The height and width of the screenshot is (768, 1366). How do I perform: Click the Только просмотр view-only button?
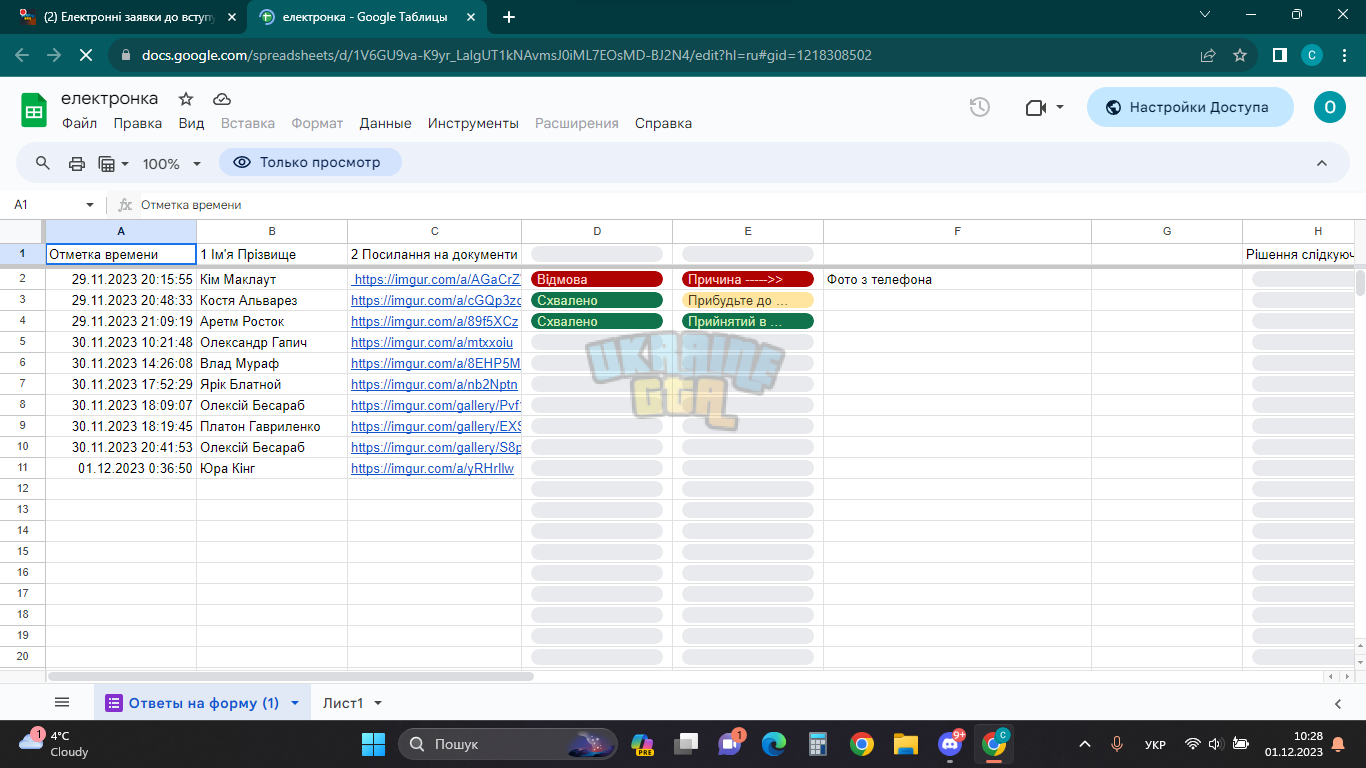310,162
